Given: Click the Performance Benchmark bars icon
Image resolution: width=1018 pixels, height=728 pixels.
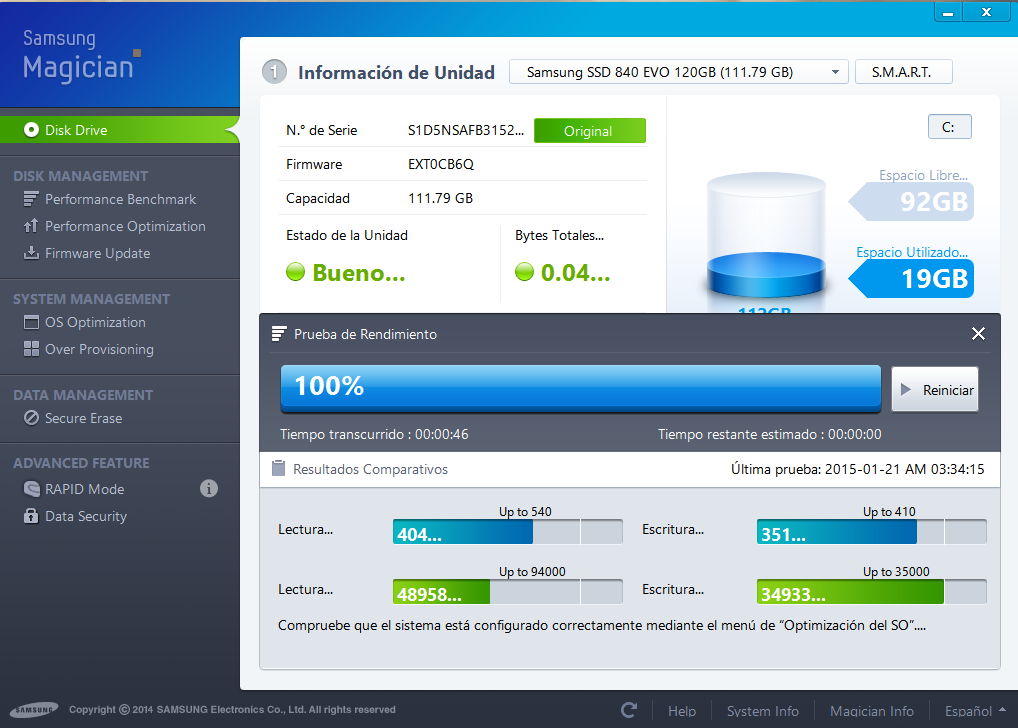Looking at the screenshot, I should click(31, 199).
